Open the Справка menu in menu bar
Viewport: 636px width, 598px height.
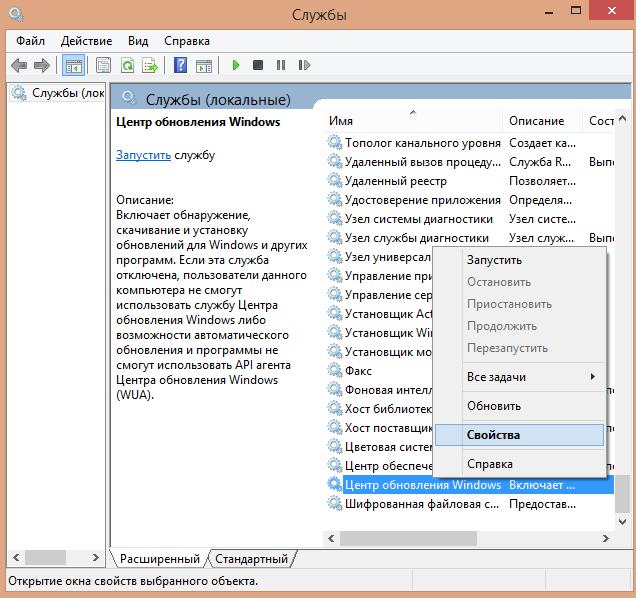pos(187,41)
